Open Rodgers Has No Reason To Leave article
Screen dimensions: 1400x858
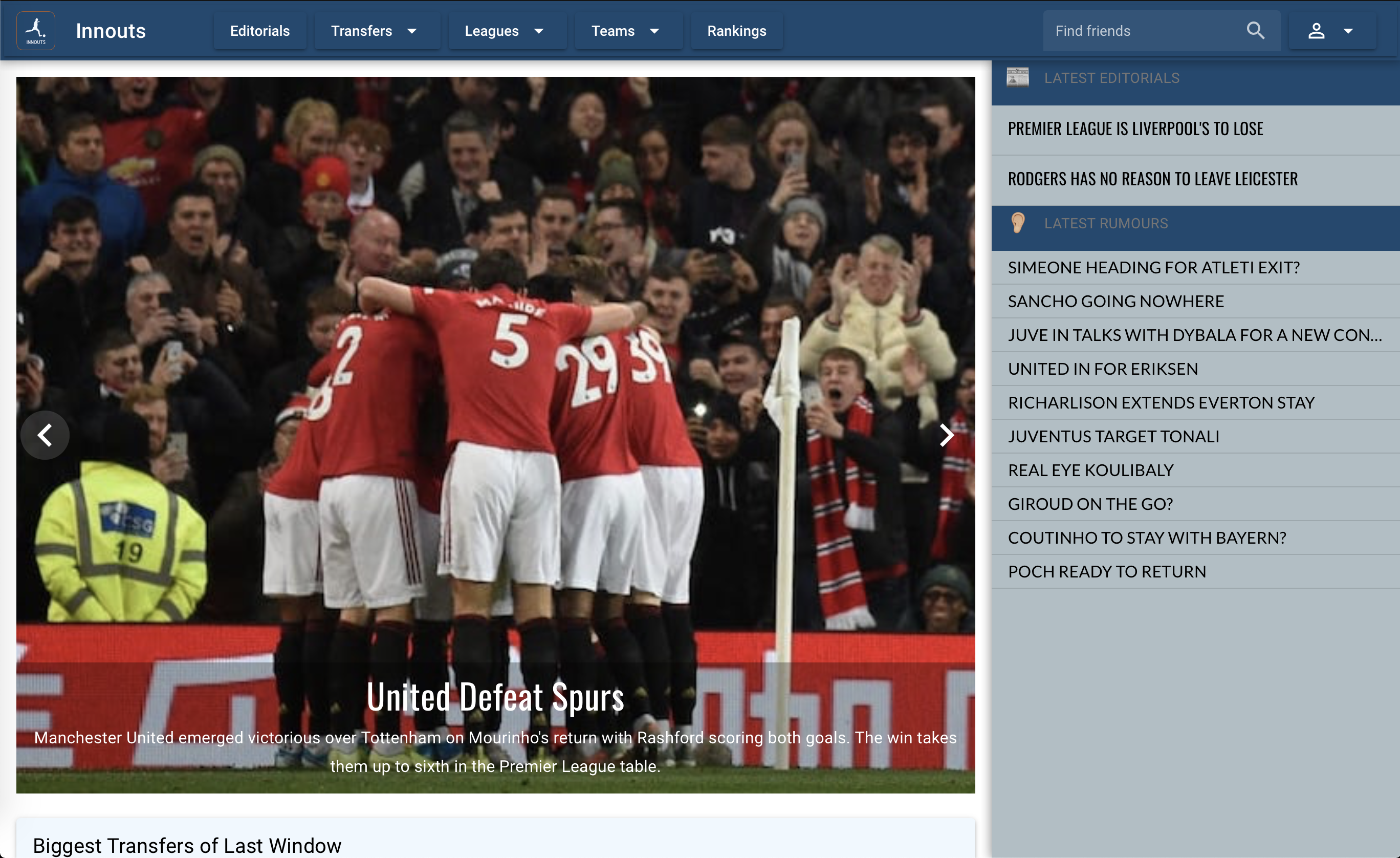[x=1152, y=179]
